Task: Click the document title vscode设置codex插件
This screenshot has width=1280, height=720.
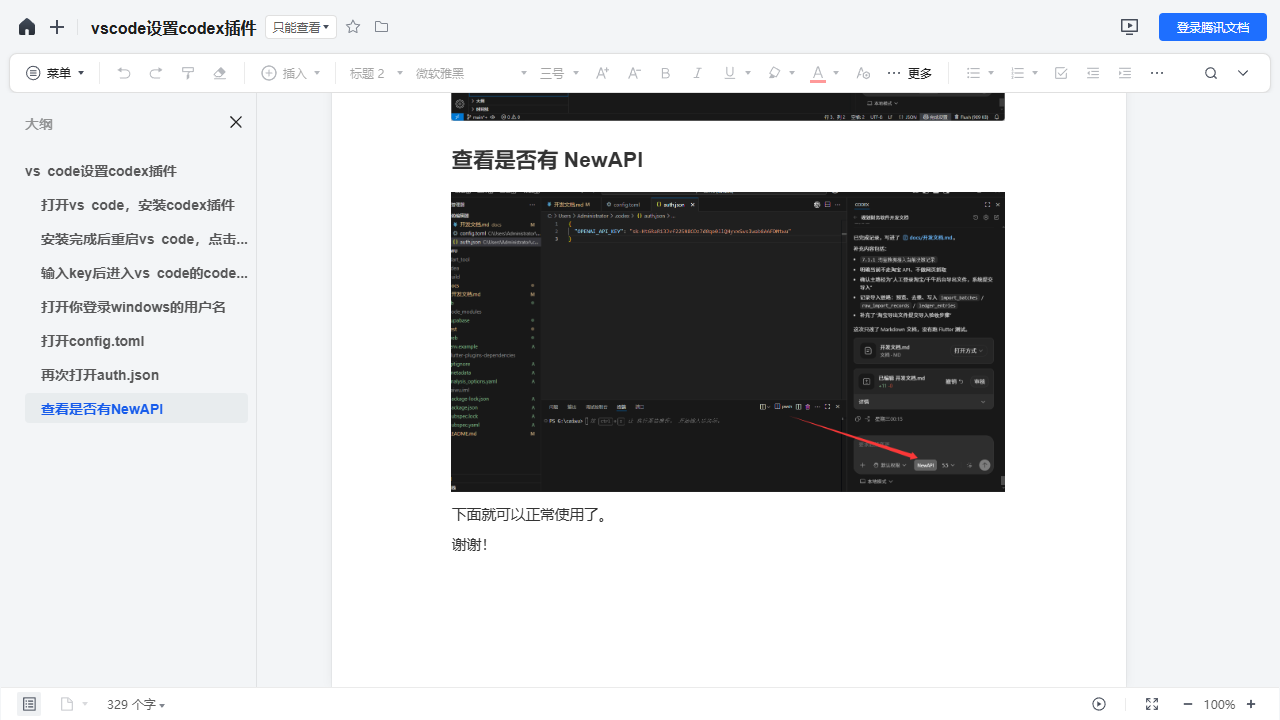Action: tap(173, 28)
